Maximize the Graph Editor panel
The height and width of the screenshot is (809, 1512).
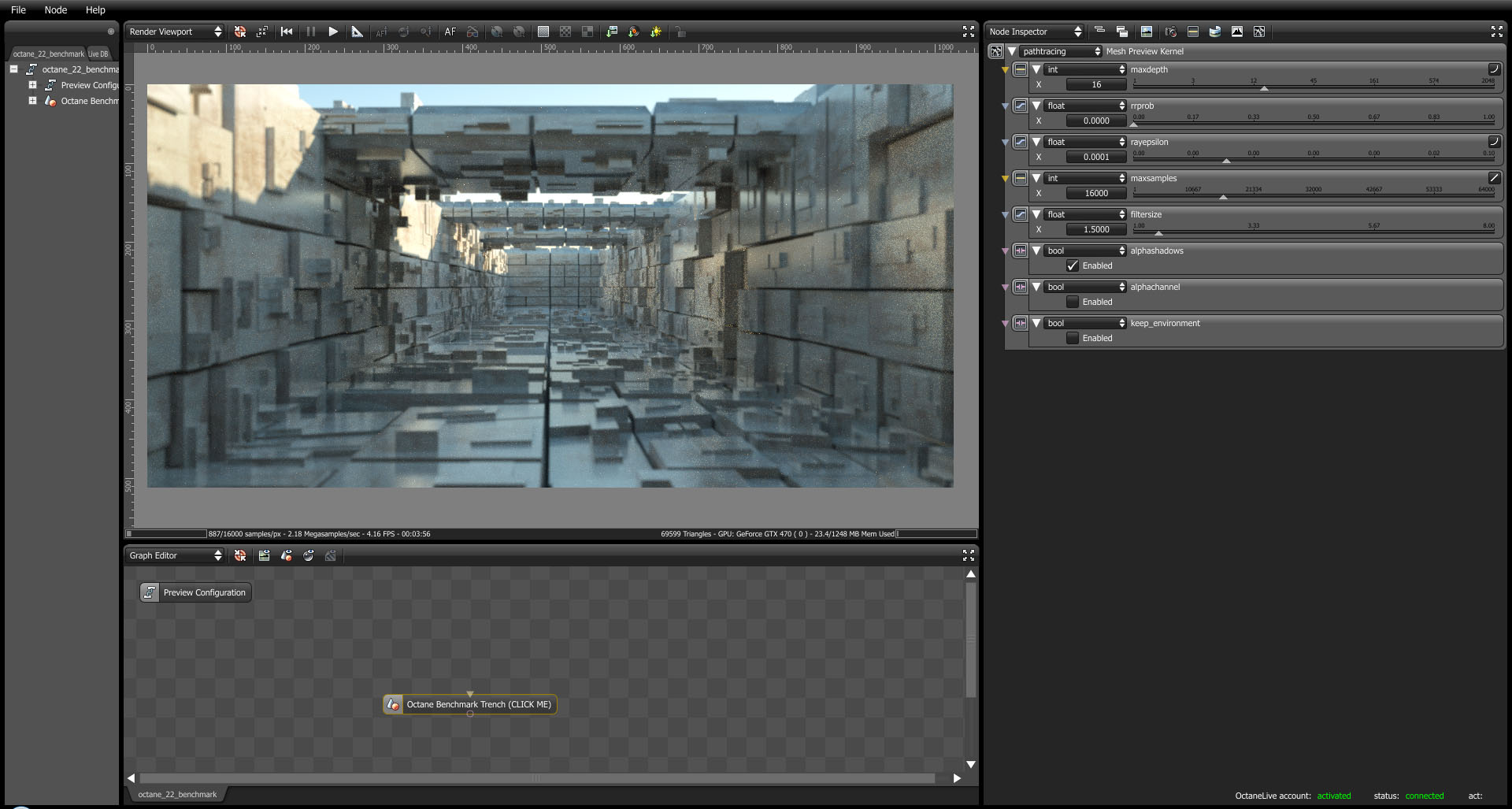click(x=969, y=555)
